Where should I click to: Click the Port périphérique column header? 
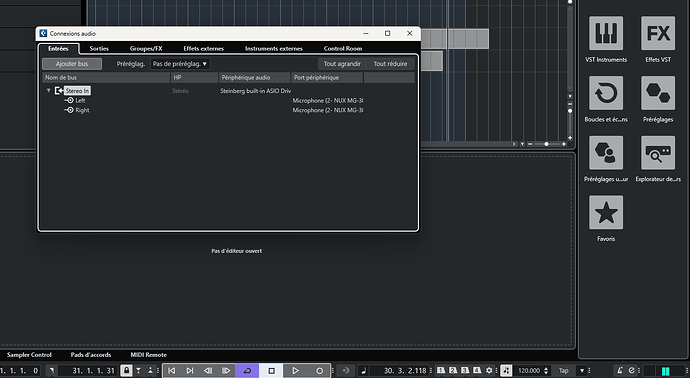(x=327, y=77)
